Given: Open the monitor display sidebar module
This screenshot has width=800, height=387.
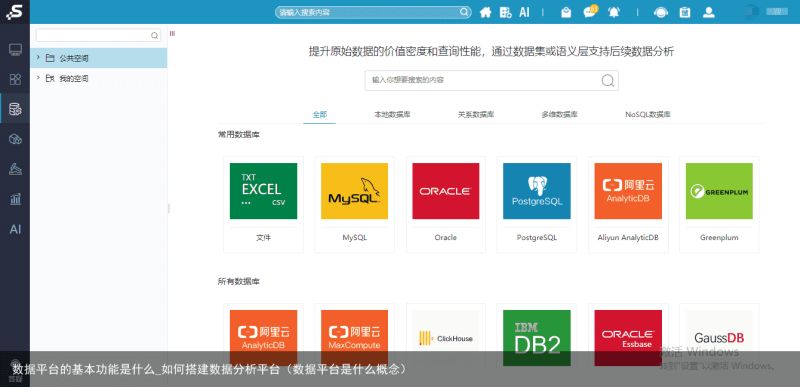Looking at the screenshot, I should click(15, 49).
